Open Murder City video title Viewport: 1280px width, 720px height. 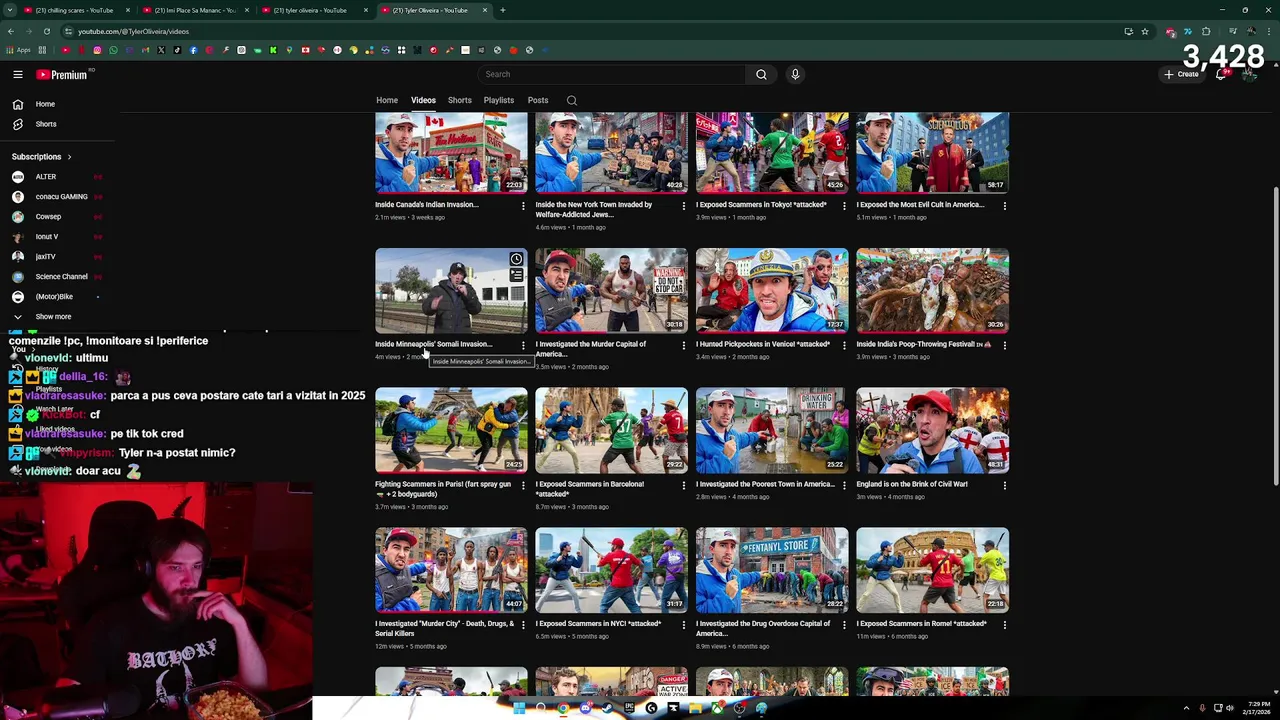click(444, 629)
